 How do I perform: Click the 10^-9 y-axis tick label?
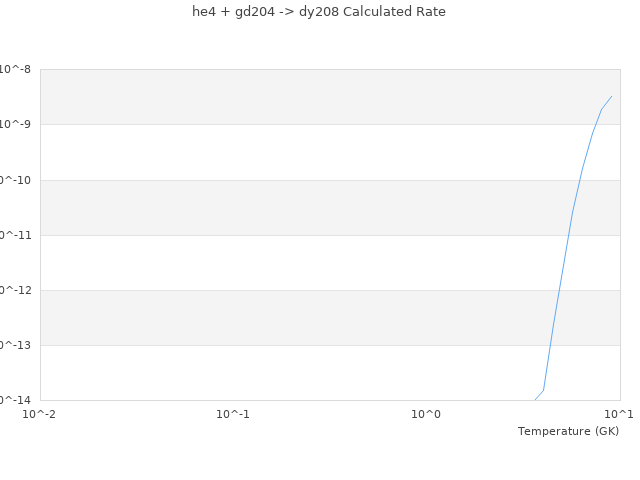(16, 124)
